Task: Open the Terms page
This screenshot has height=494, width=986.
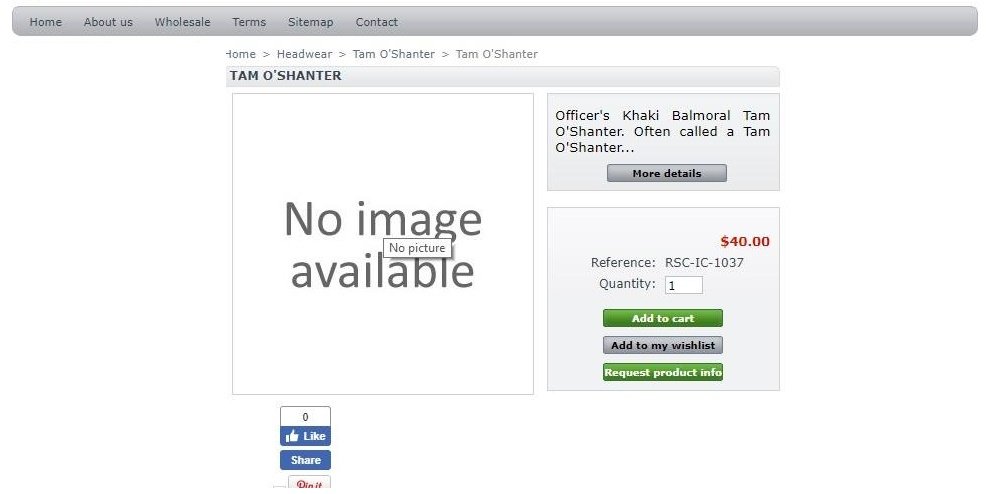Action: click(249, 22)
